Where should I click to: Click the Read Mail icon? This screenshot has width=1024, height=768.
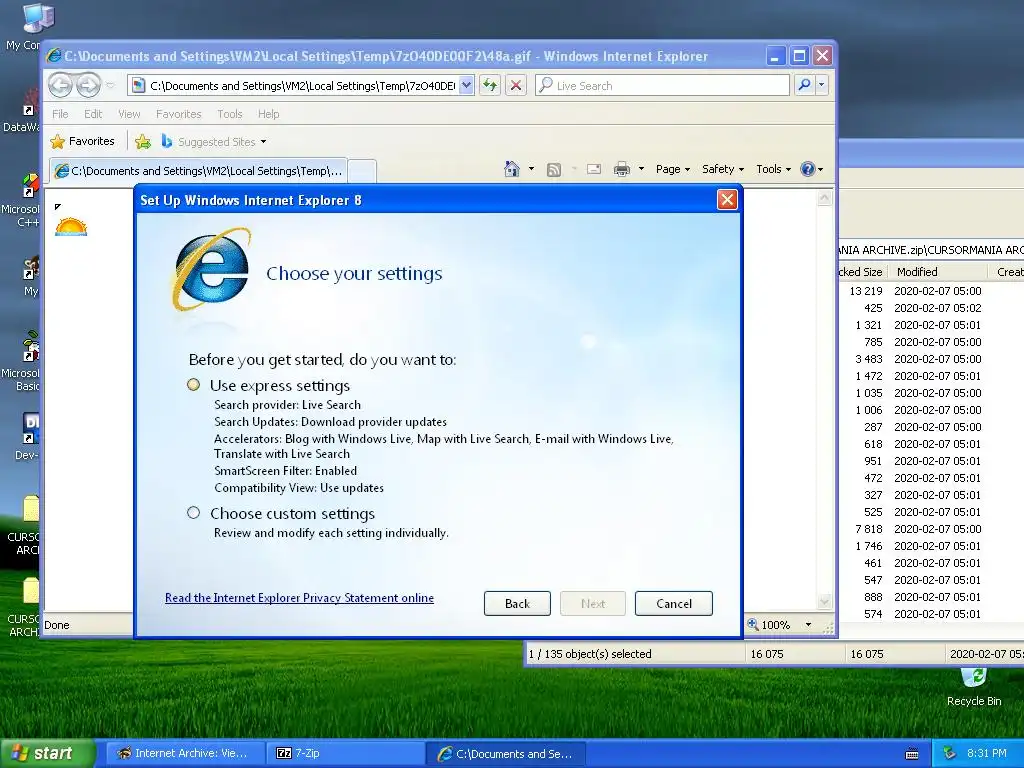[594, 169]
